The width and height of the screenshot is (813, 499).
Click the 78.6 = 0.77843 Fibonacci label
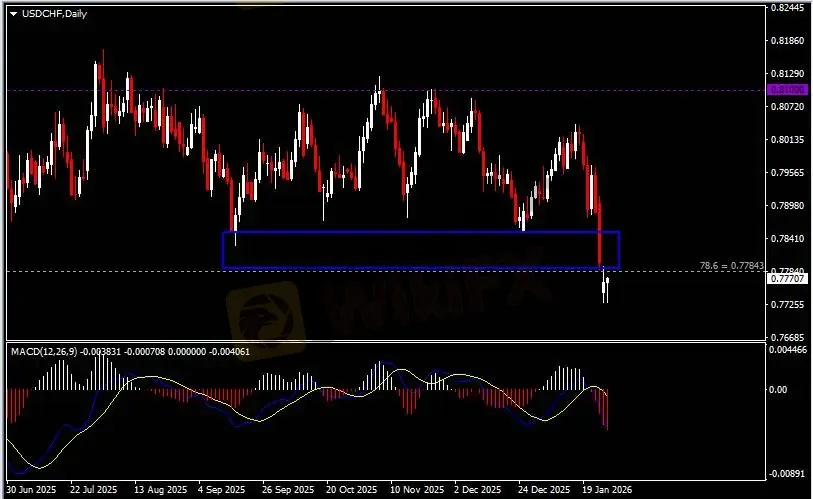(731, 266)
